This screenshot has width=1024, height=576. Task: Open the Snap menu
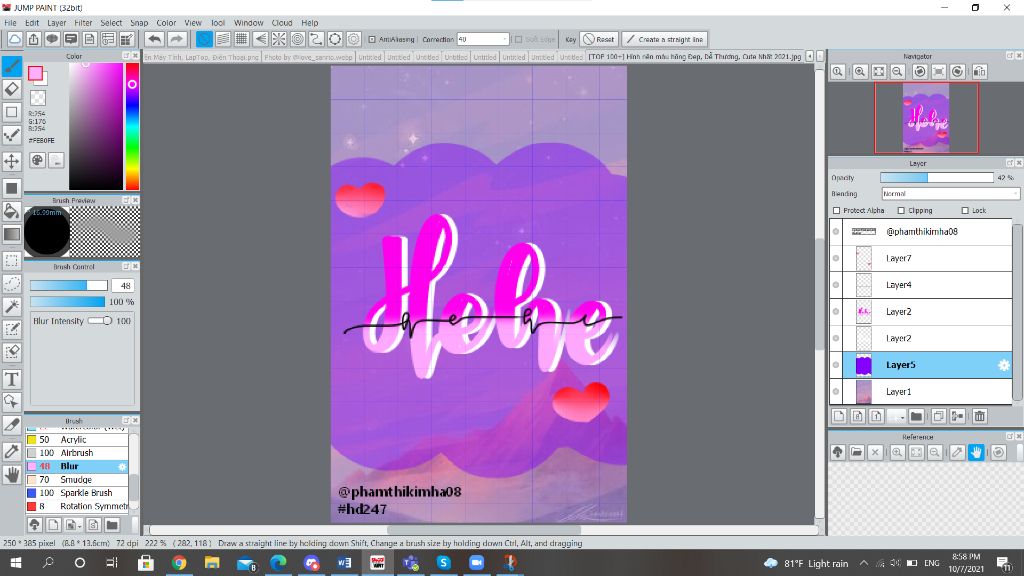pyautogui.click(x=139, y=22)
